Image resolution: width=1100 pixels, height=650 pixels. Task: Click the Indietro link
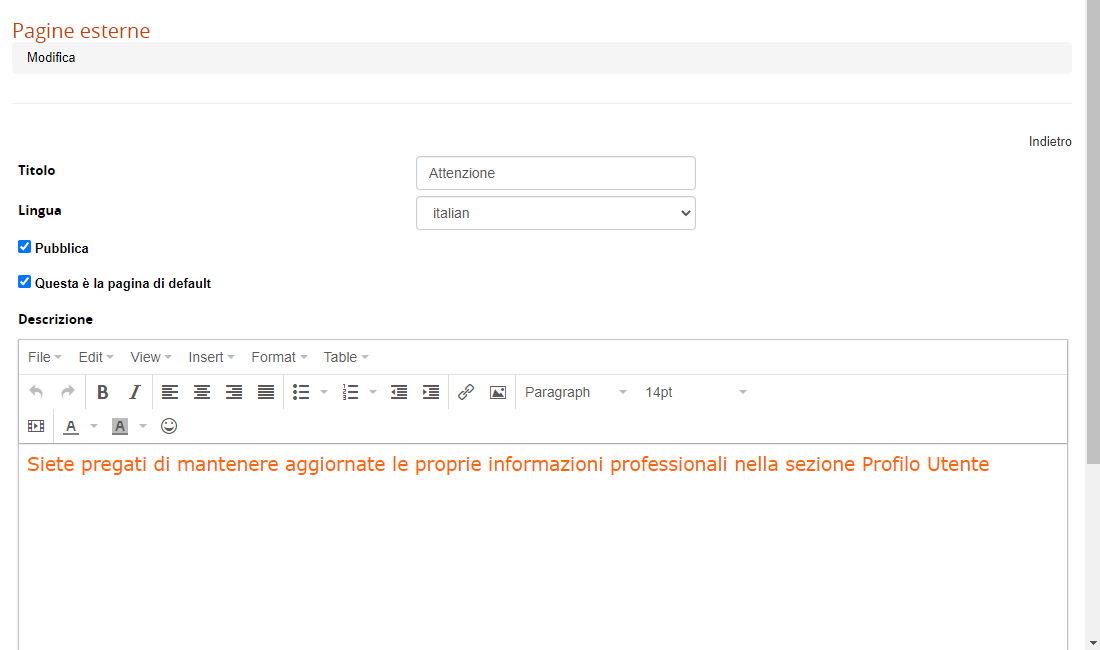[x=1050, y=142]
